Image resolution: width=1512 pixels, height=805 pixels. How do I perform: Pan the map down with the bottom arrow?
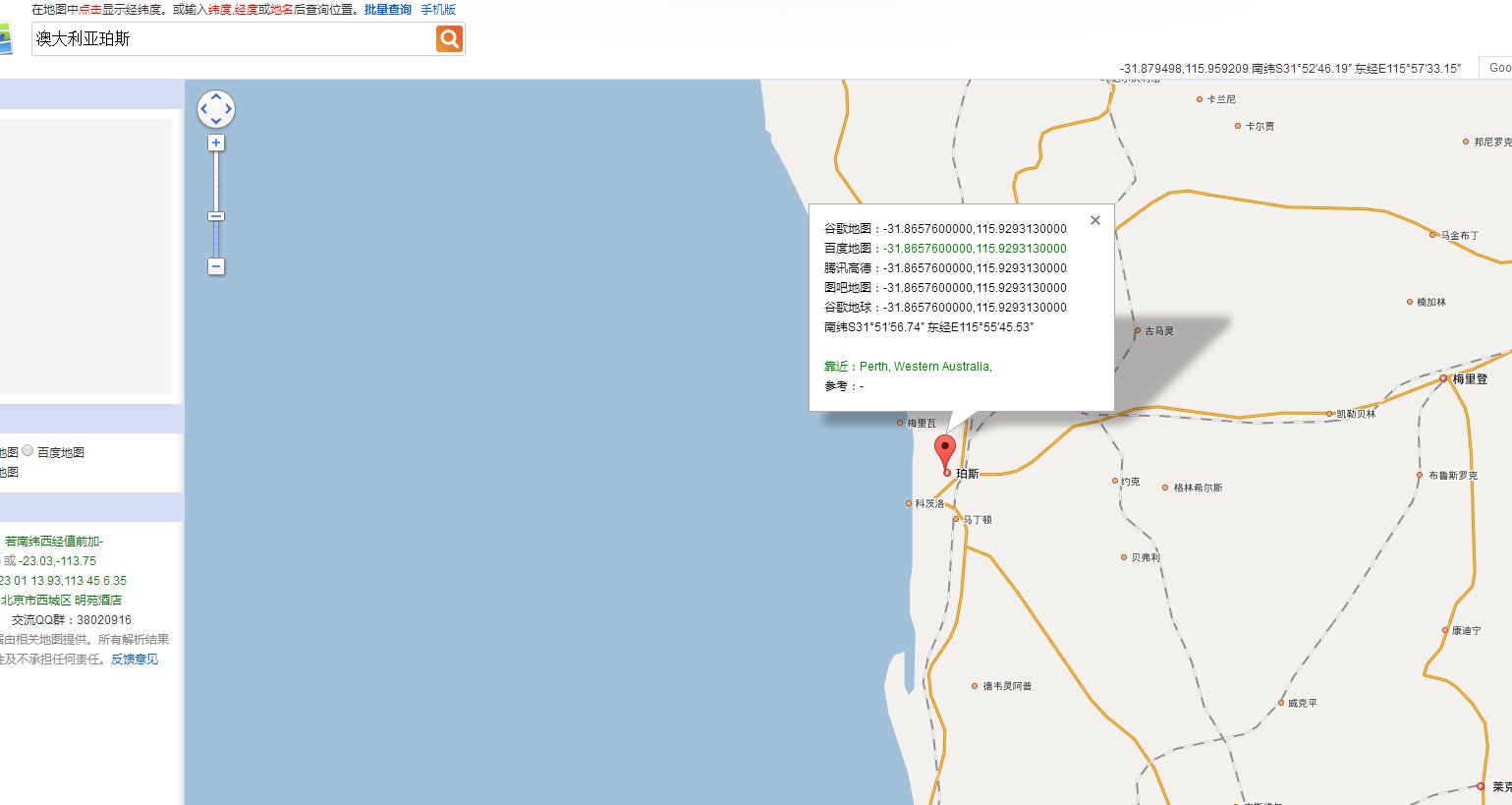point(216,122)
